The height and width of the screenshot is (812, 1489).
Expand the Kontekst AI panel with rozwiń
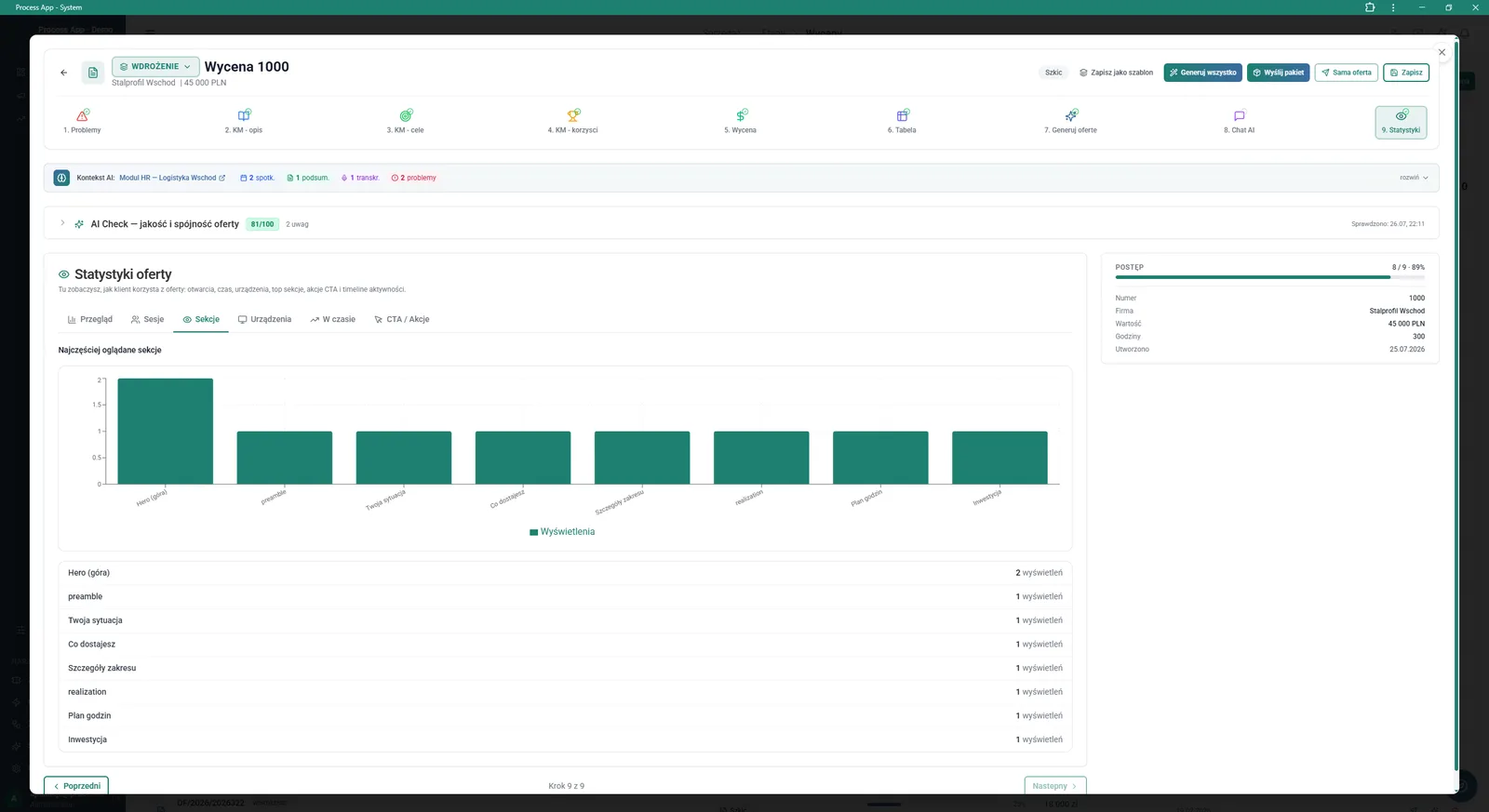tap(1414, 178)
